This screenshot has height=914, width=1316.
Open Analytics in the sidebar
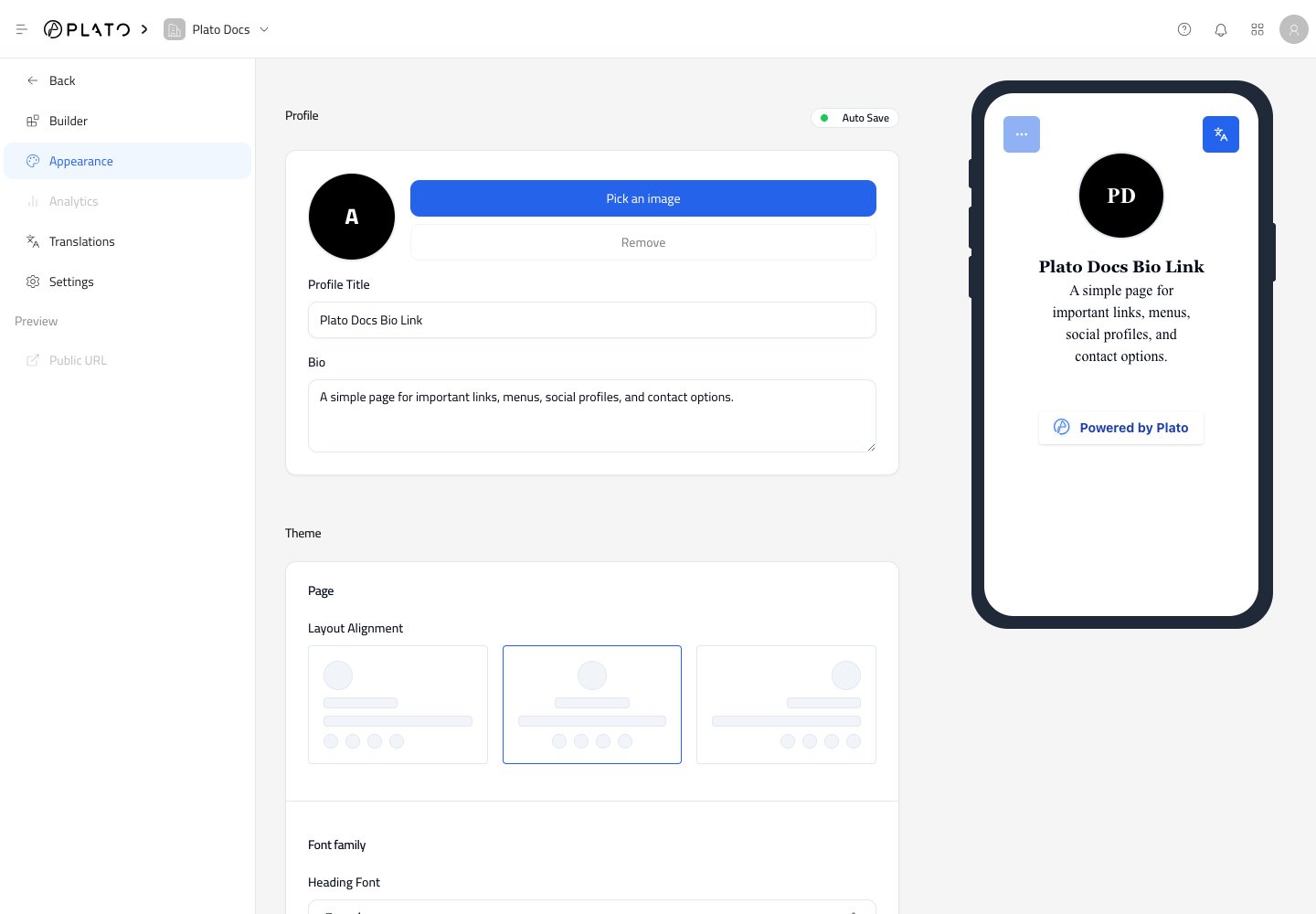[x=127, y=201]
